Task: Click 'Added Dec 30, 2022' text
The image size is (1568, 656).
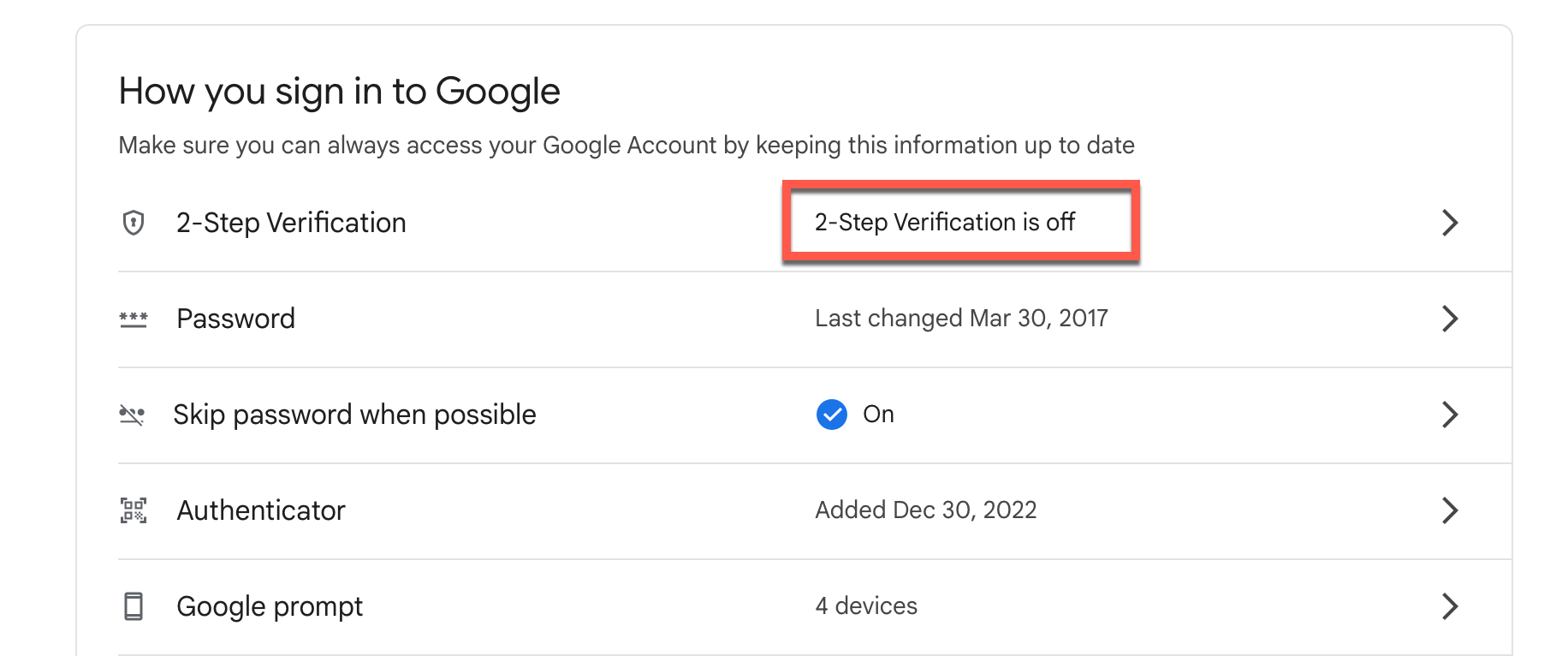Action: point(925,510)
